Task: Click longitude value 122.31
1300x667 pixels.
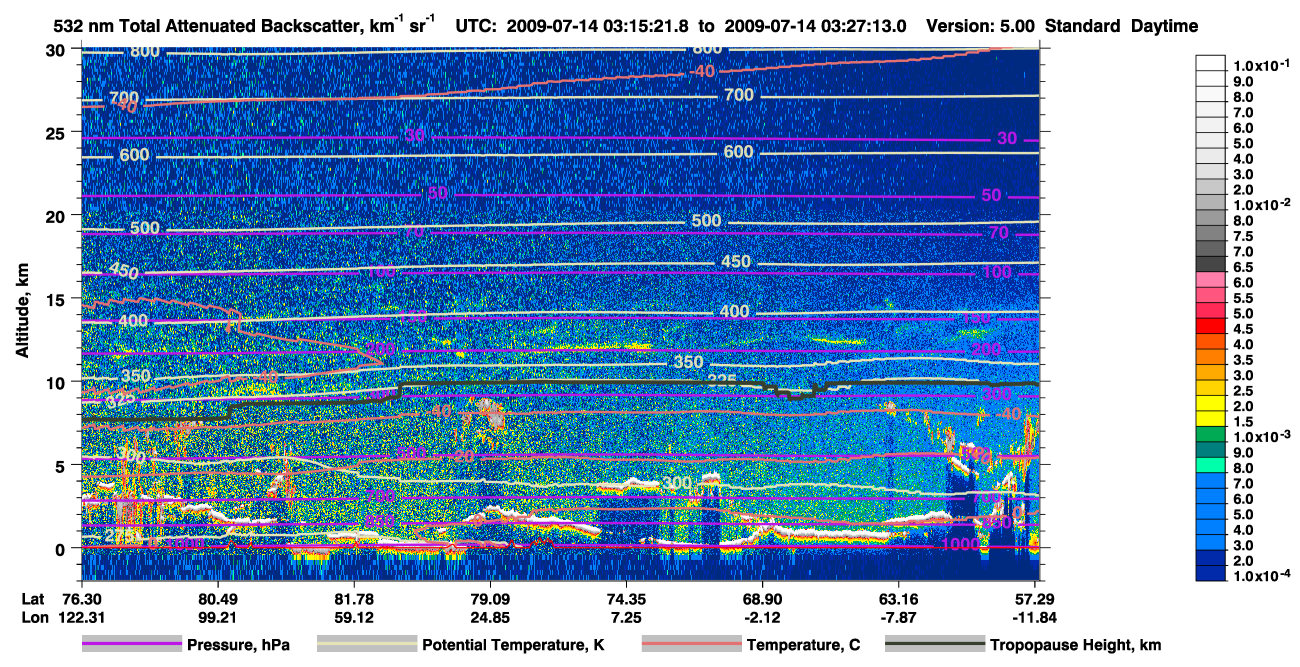Action: [81, 616]
